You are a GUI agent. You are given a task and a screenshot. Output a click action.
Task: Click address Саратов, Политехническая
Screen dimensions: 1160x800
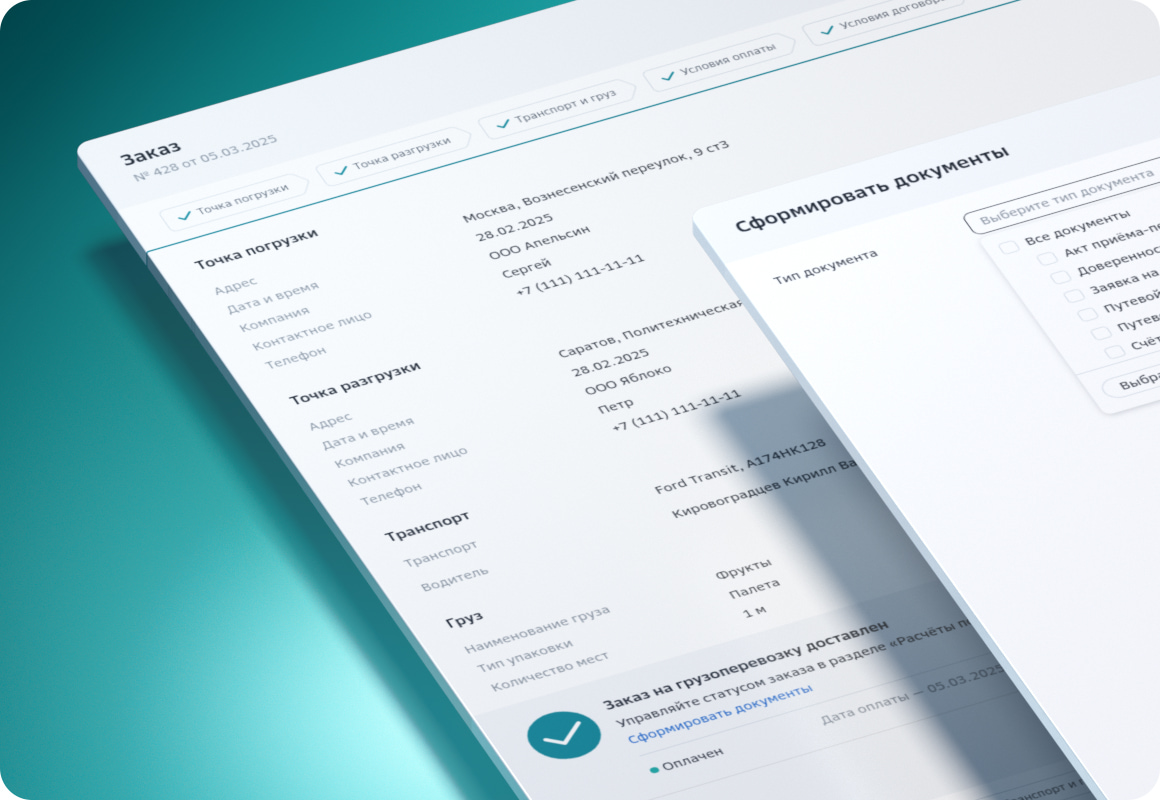click(x=650, y=328)
